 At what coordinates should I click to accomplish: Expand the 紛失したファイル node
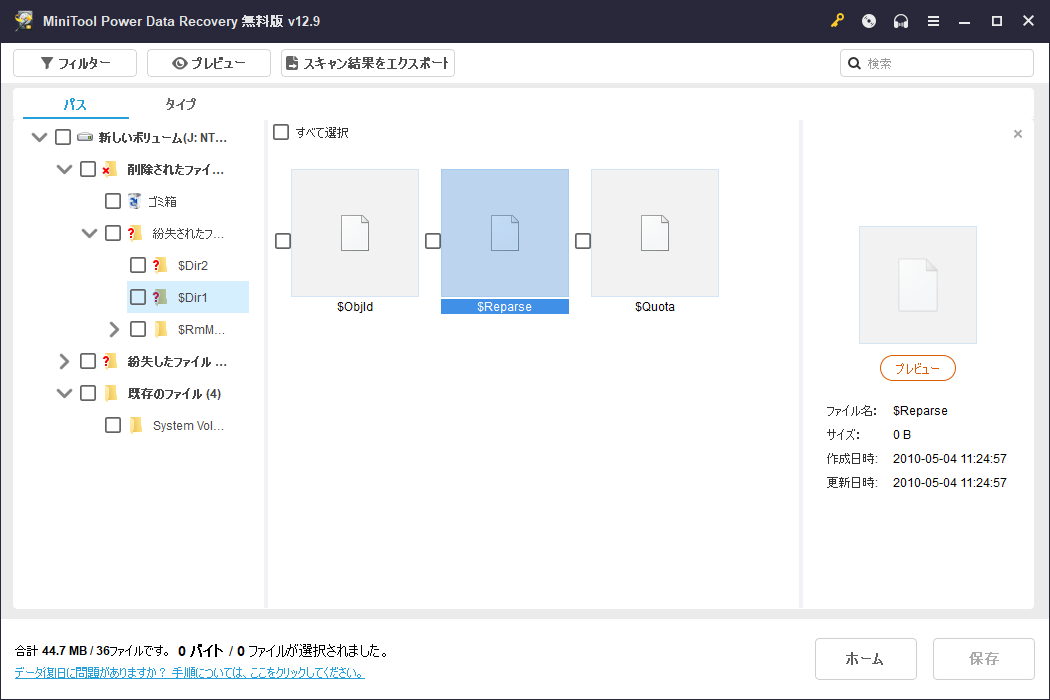click(x=64, y=361)
